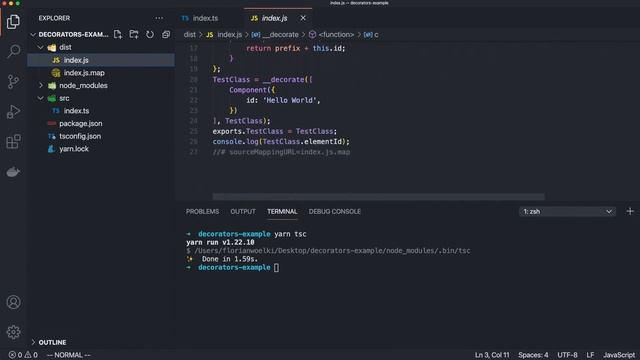640x360 pixels.
Task: Click the terminal prompt cursor
Action: 276,267
